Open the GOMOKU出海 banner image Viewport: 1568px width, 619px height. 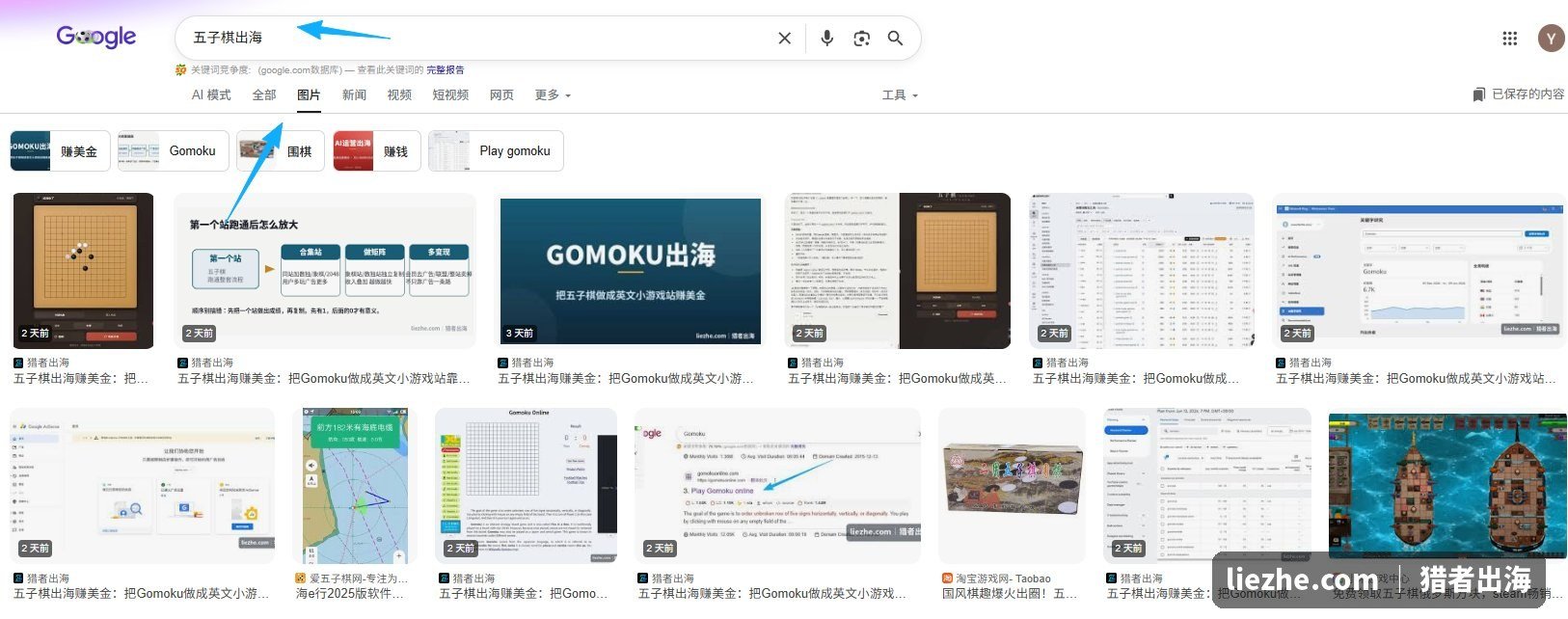(631, 271)
